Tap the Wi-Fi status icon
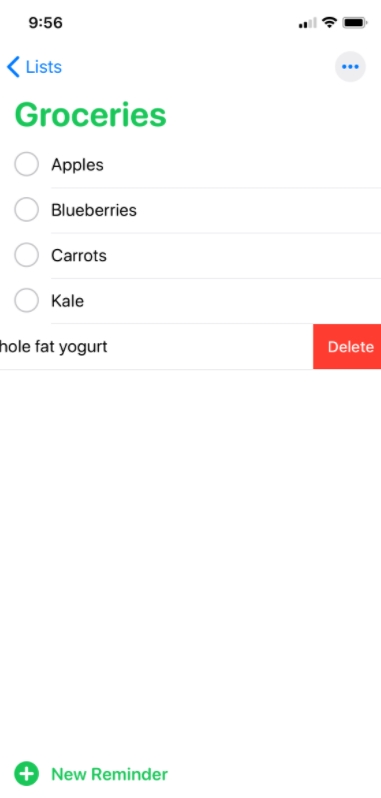The width and height of the screenshot is (381, 798). click(330, 23)
